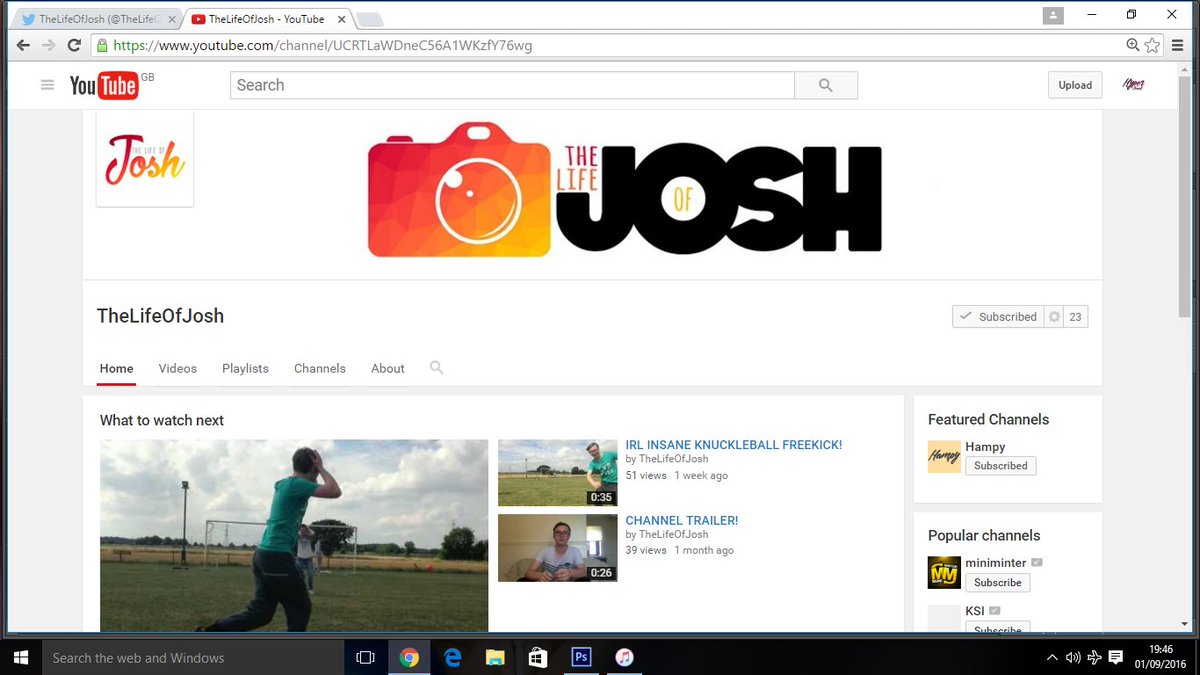
Task: Open the About tab
Action: [x=387, y=368]
